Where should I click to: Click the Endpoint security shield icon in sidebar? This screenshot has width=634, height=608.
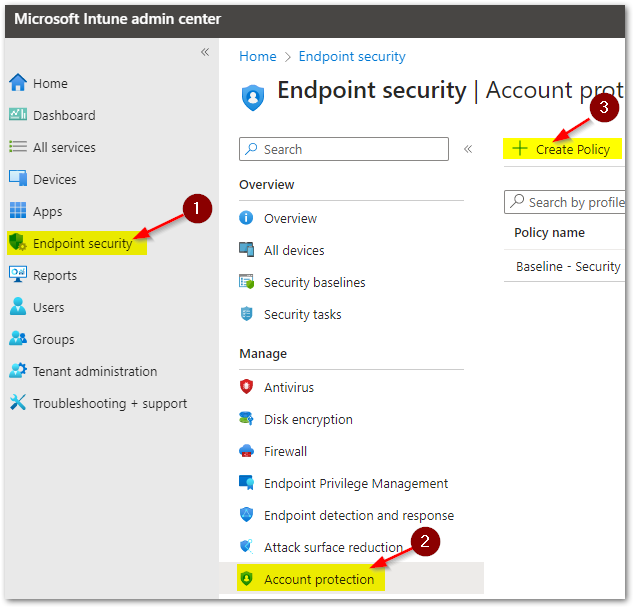[x=18, y=242]
